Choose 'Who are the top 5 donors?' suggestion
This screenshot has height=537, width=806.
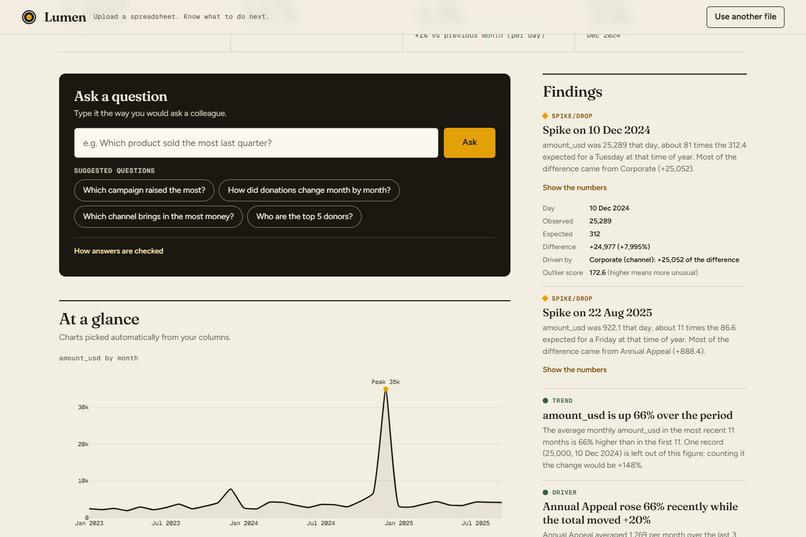pyautogui.click(x=304, y=216)
